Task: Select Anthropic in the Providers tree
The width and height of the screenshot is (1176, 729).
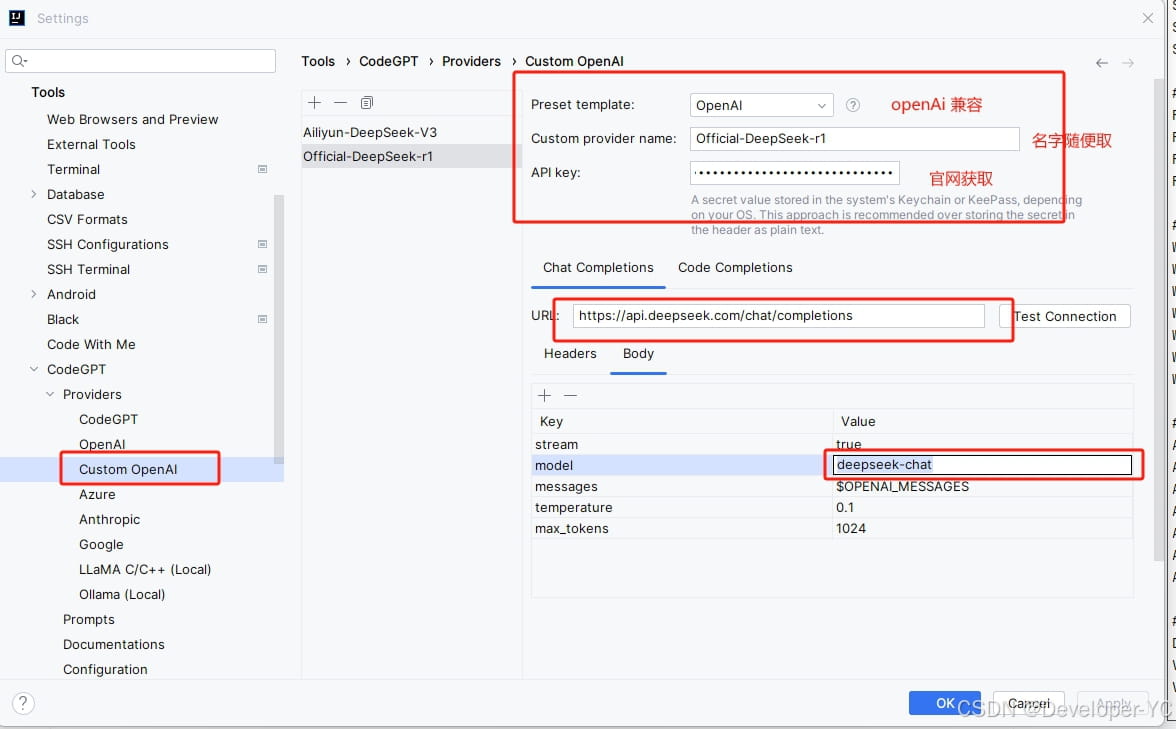Action: 110,519
